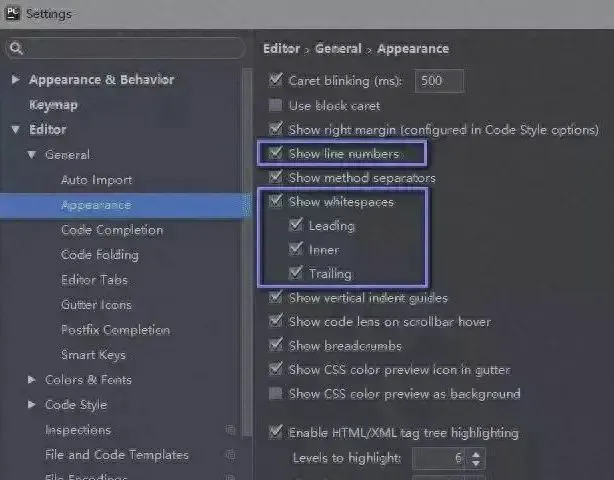Go to Editor Tabs settings
This screenshot has height=480, width=614.
click(94, 280)
